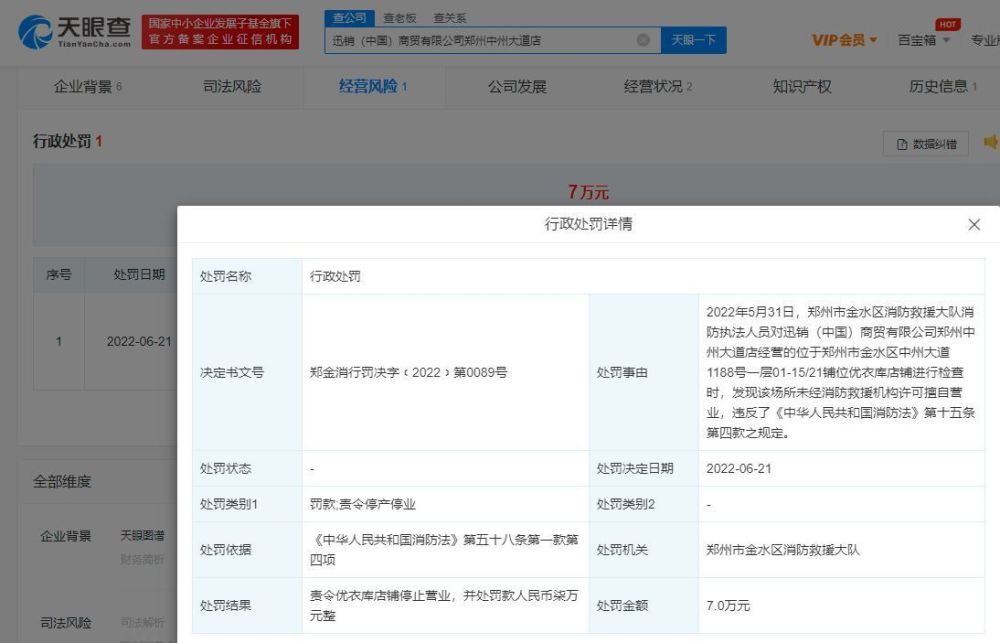Click the 天眼一下 search button
This screenshot has height=643, width=1000.
pos(693,40)
